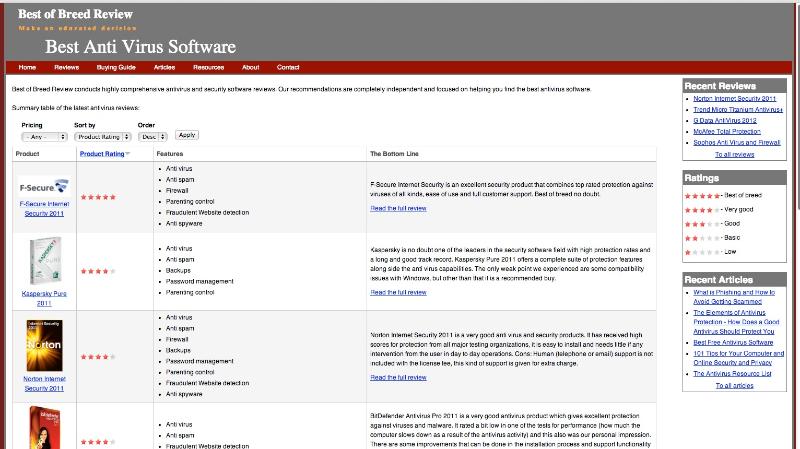
Task: Open G Data Anti Virus 2012 review
Action: coord(725,121)
